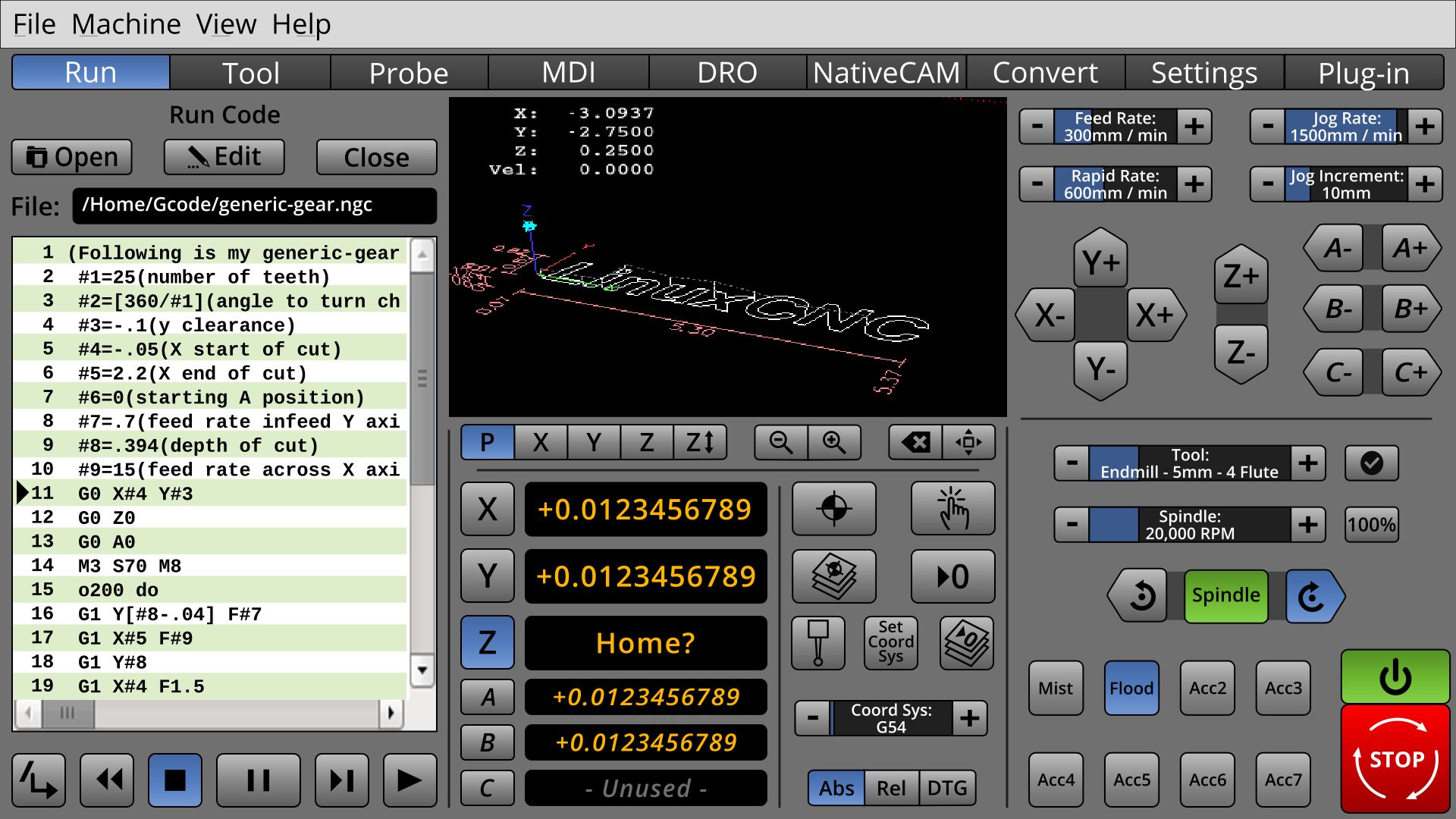Toggle the Acc2 accessory
Screen dimensions: 1456x819
click(x=1207, y=688)
